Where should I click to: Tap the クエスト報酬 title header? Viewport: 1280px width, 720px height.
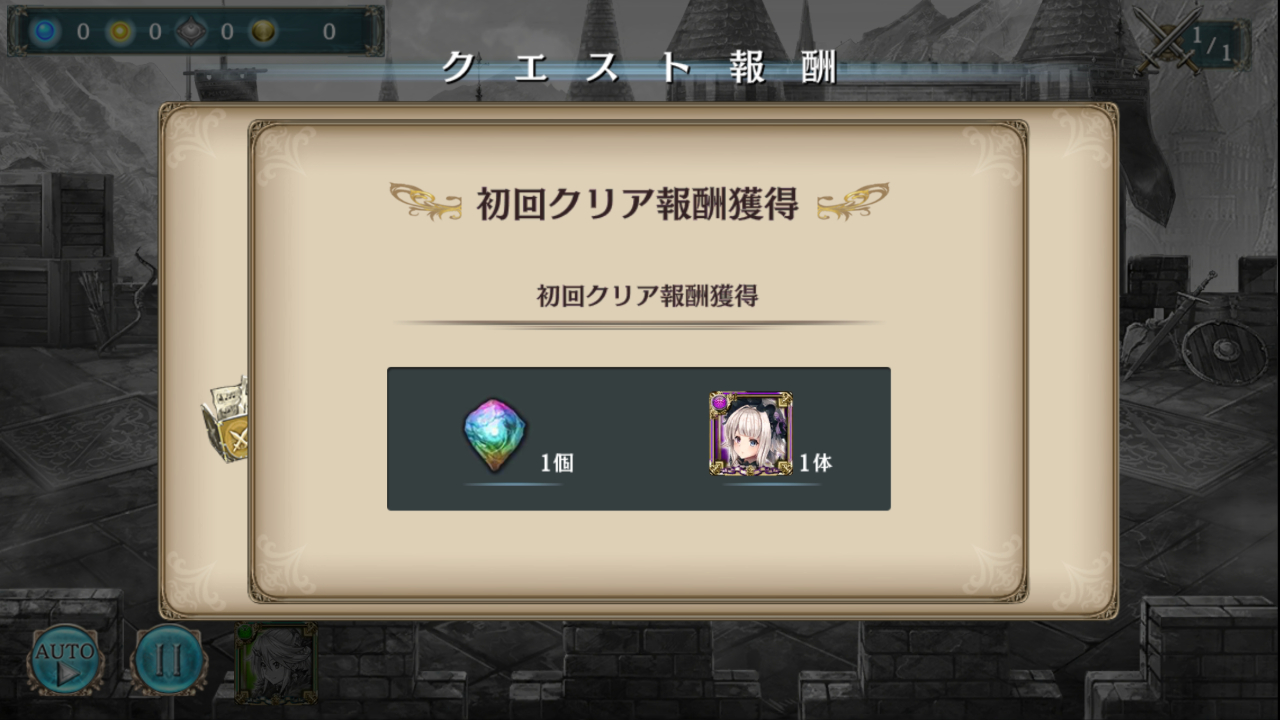click(639, 67)
